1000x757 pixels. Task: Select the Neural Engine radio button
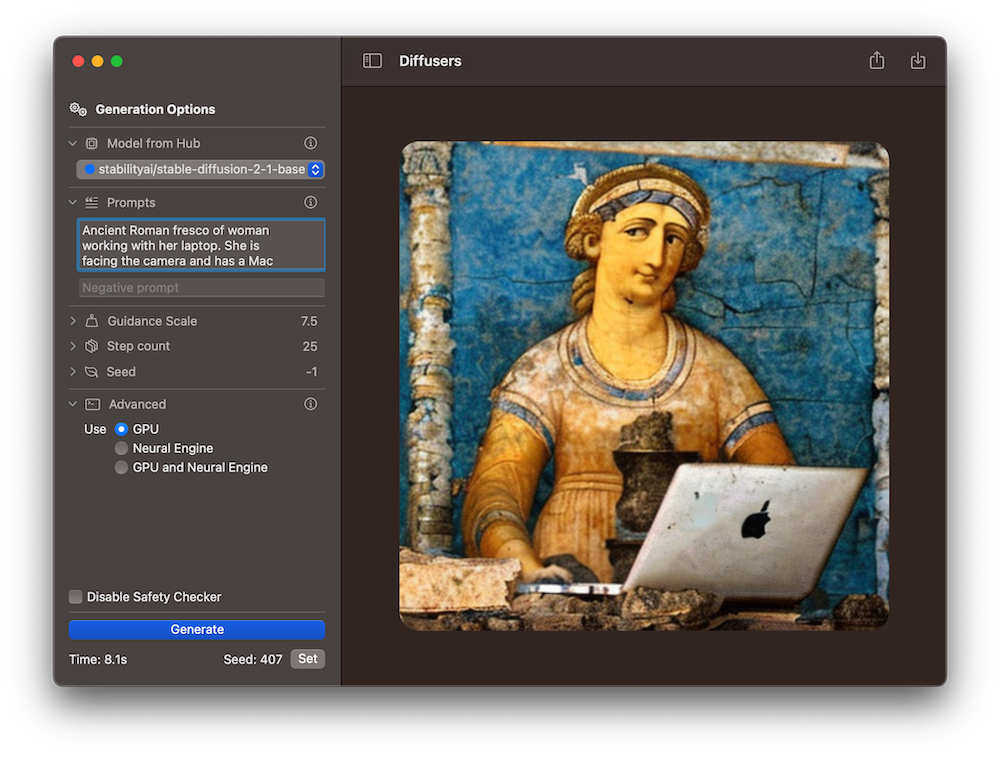(121, 448)
